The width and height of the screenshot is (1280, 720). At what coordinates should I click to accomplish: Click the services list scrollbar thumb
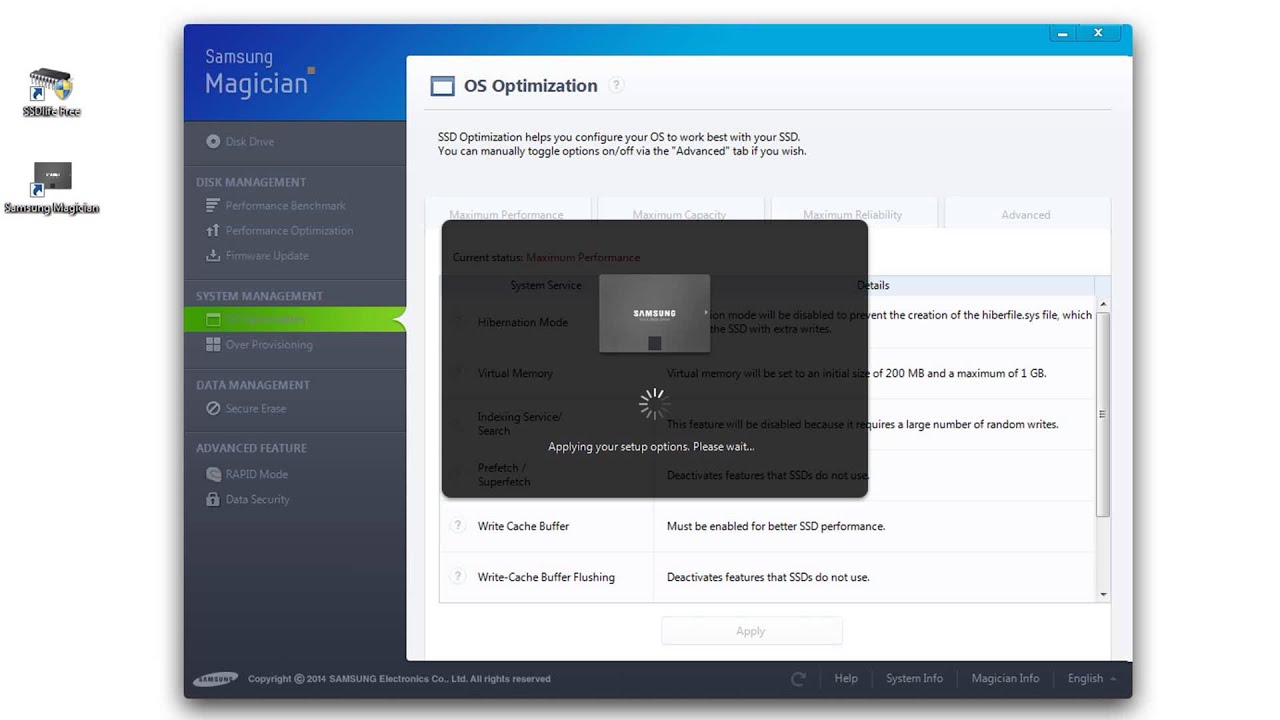[x=1103, y=414]
